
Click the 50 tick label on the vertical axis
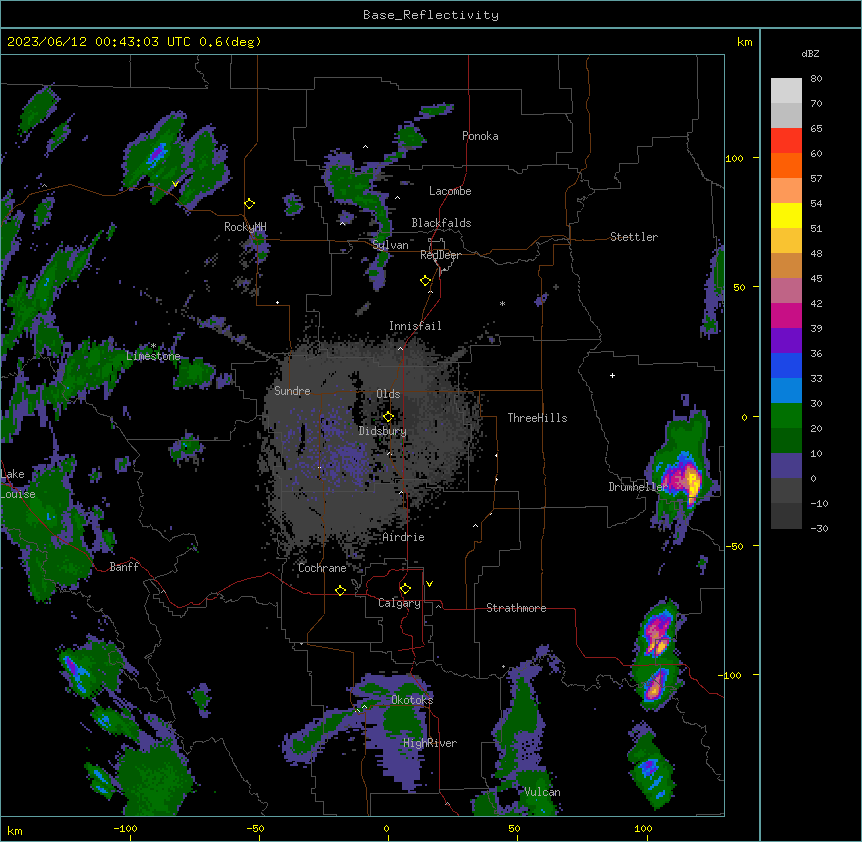[x=739, y=287]
